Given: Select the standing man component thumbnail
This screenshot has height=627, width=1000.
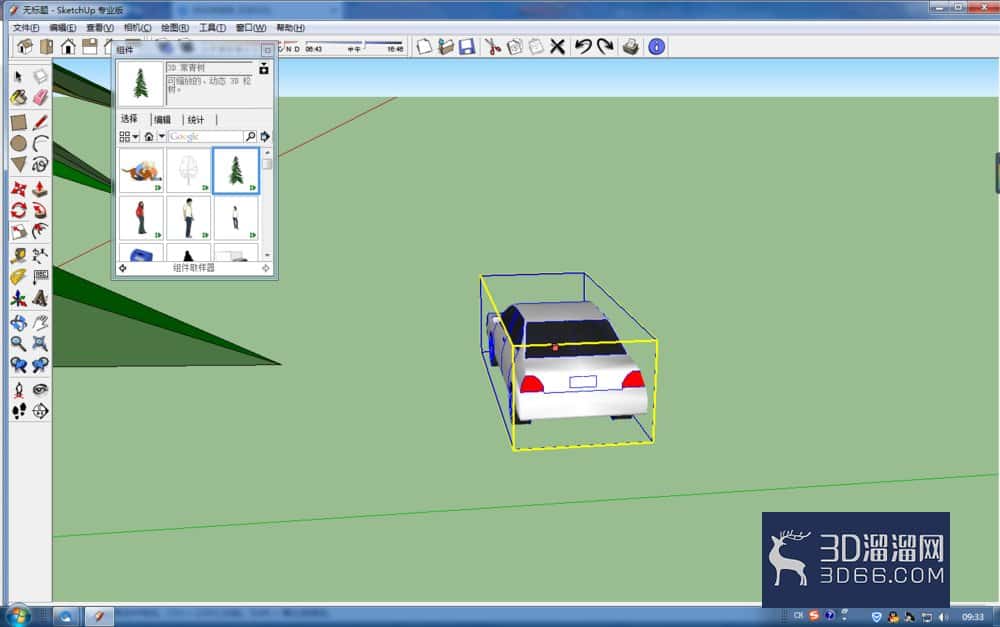Looking at the screenshot, I should coord(188,218).
